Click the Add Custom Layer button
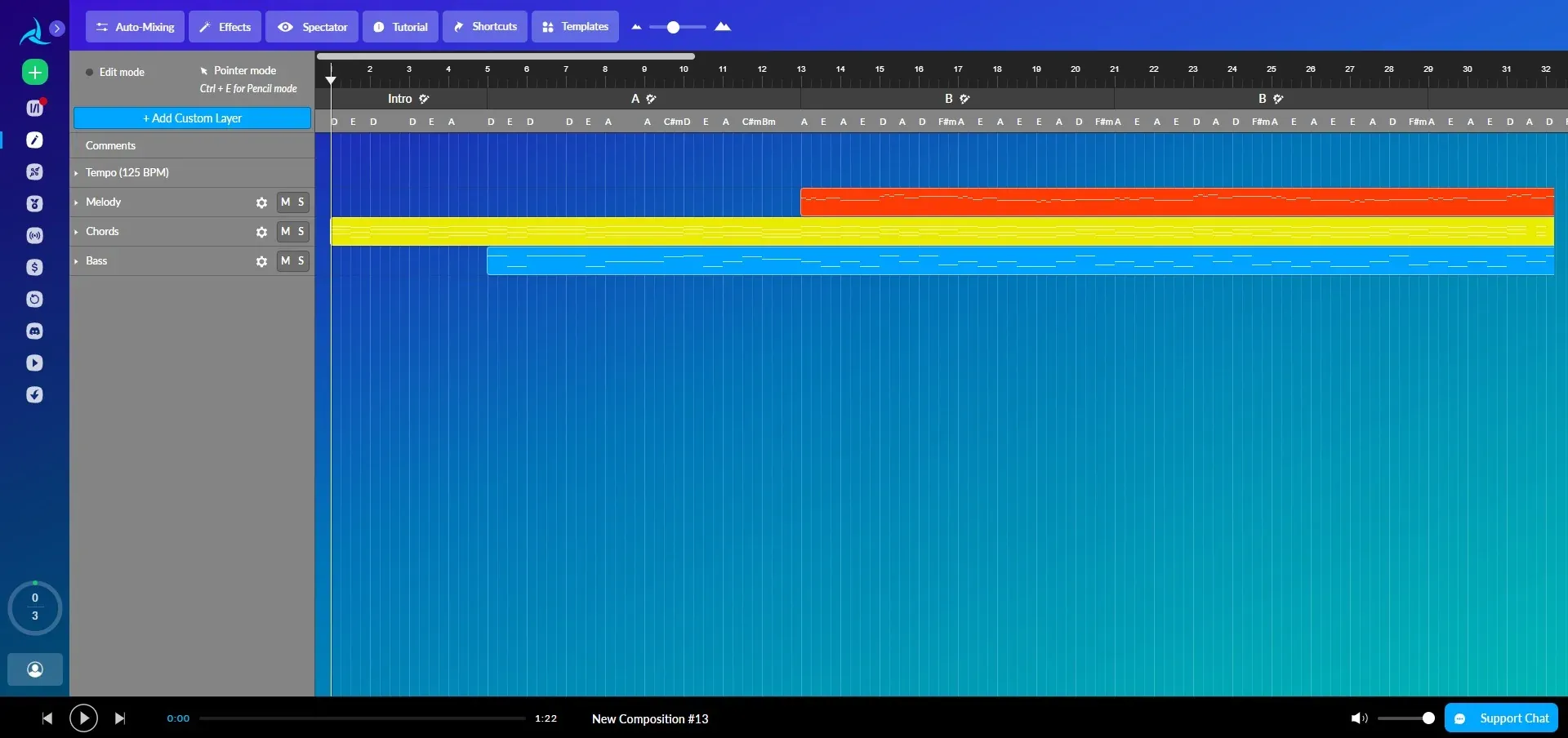Image resolution: width=1568 pixels, height=738 pixels. pos(192,118)
